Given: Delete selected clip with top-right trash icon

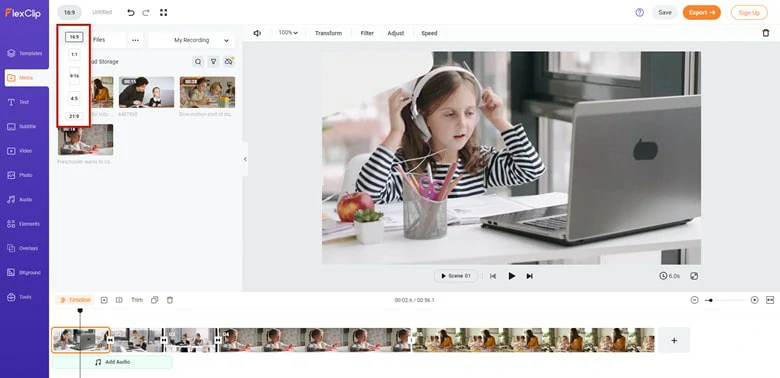Looking at the screenshot, I should [766, 33].
